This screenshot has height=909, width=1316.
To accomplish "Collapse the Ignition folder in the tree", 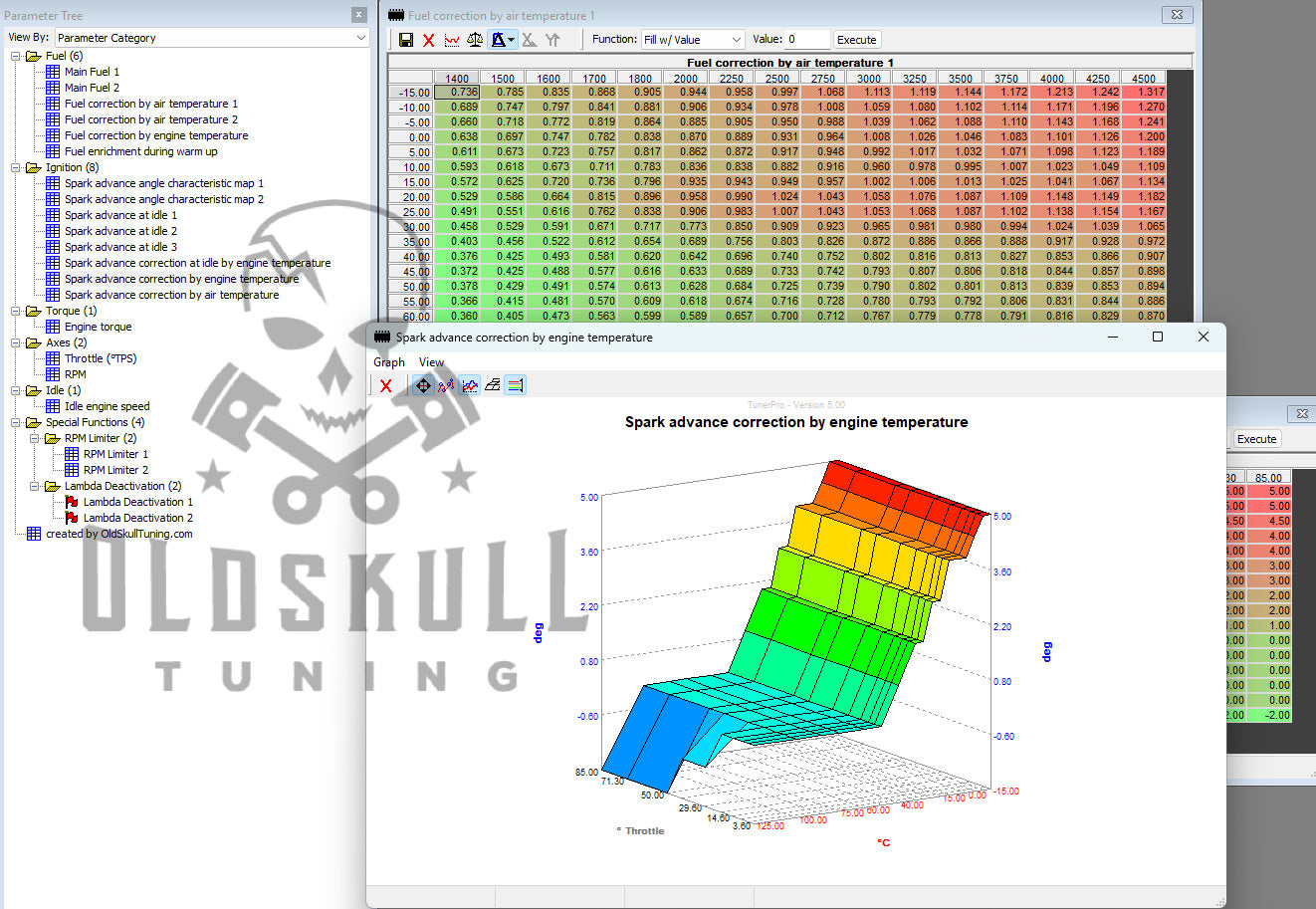I will tap(16, 167).
